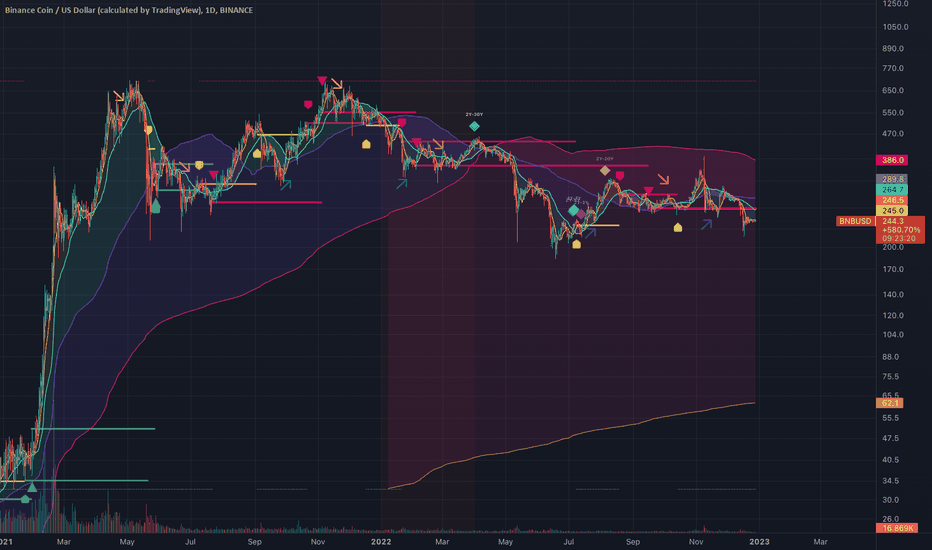
Task: Select the yellow house marker below October 2022 price
Action: click(x=678, y=227)
